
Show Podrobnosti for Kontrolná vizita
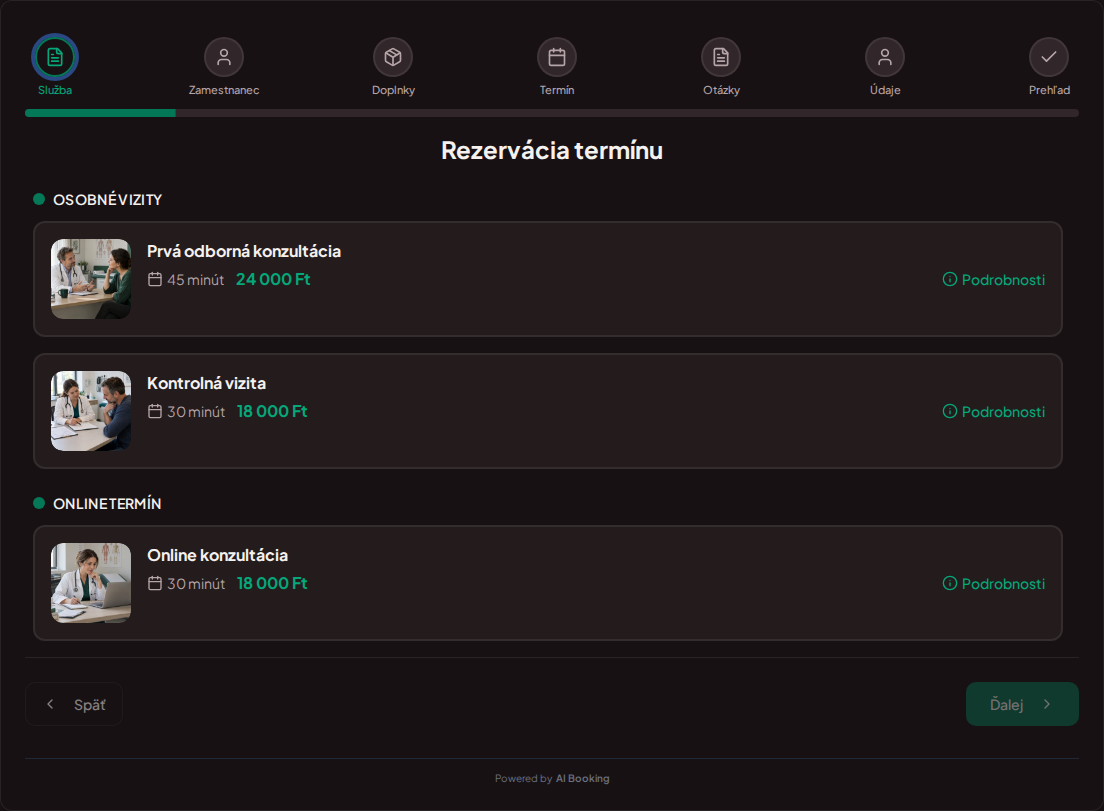(x=993, y=412)
